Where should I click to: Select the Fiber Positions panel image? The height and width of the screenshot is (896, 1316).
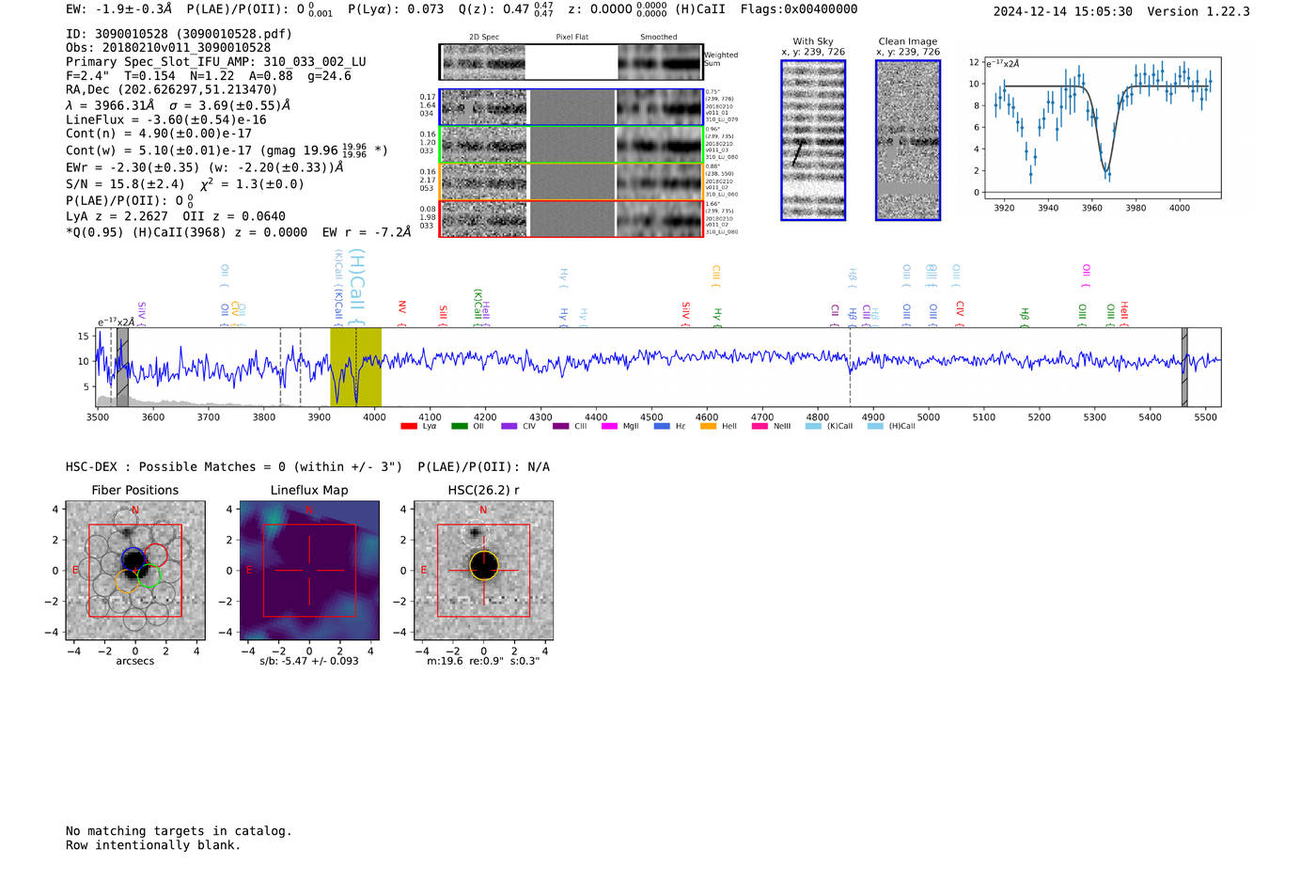click(x=135, y=571)
